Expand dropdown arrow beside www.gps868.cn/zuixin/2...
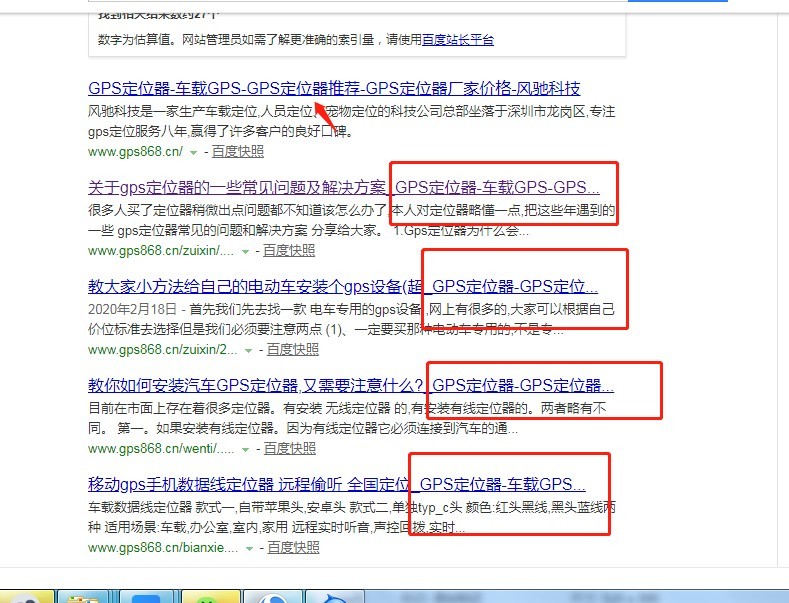789x603 pixels. tap(249, 350)
